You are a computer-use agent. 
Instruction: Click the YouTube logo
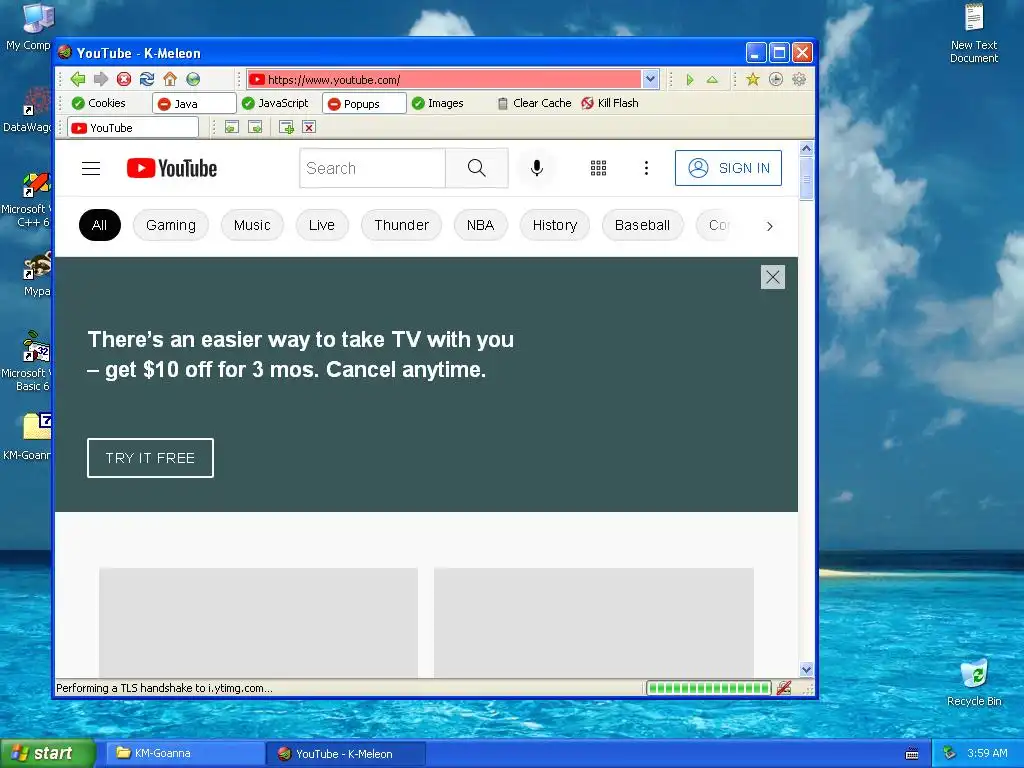coord(172,168)
